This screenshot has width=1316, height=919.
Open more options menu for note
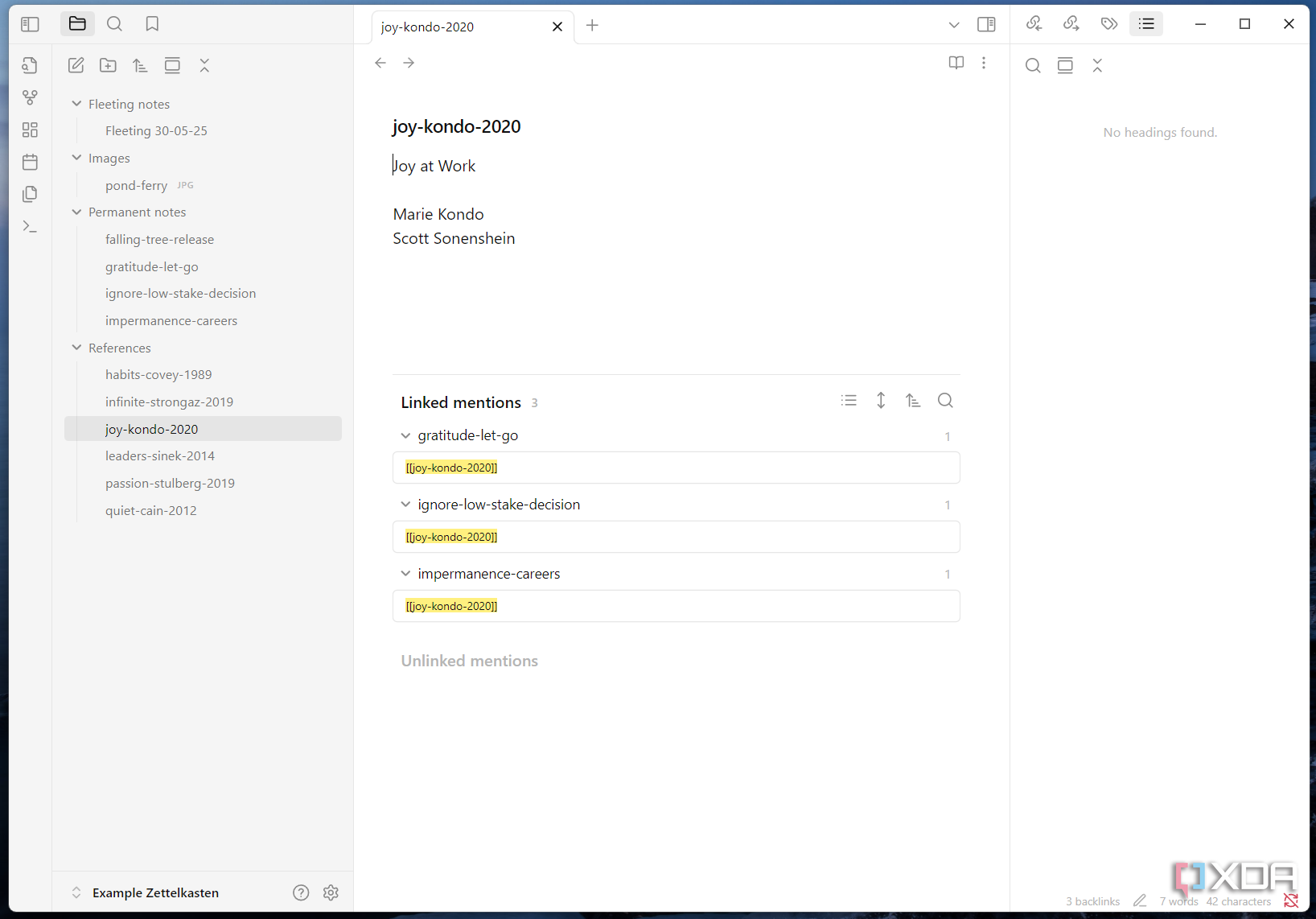point(984,63)
